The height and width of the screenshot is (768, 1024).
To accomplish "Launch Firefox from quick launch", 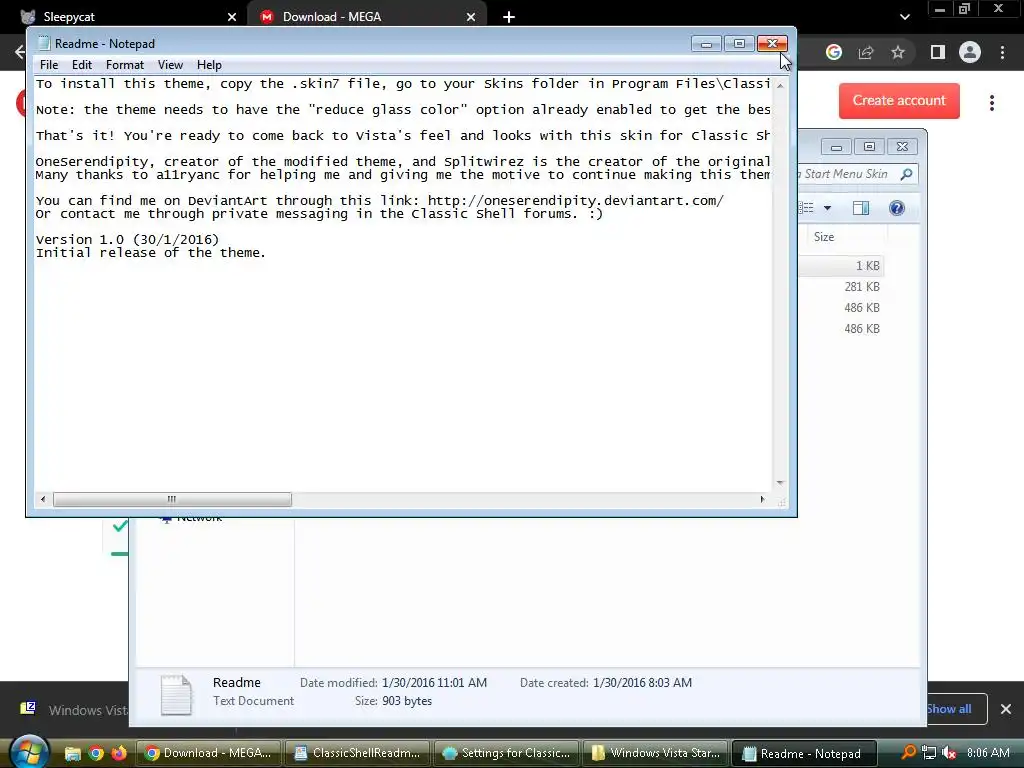I will tap(119, 754).
